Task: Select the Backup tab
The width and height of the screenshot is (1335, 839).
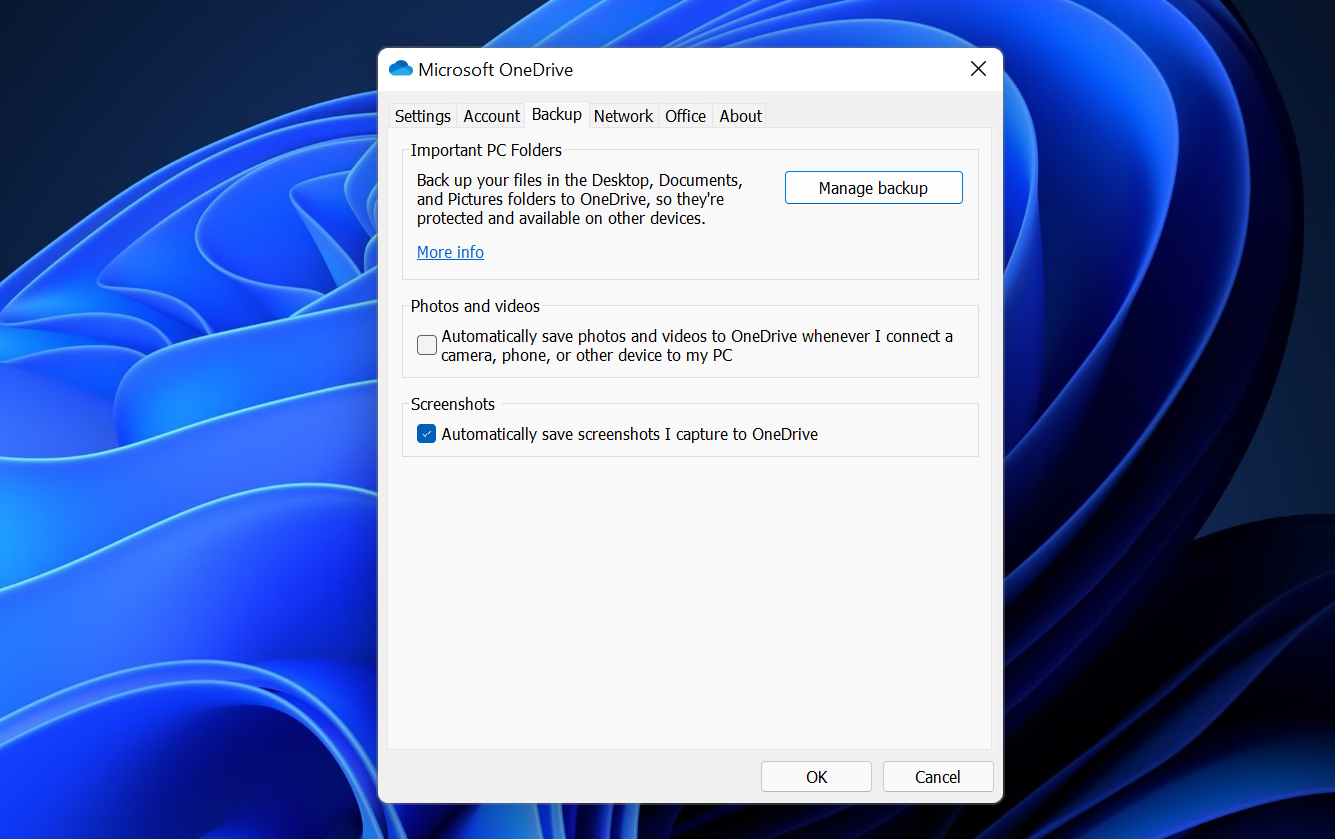Action: [x=556, y=114]
